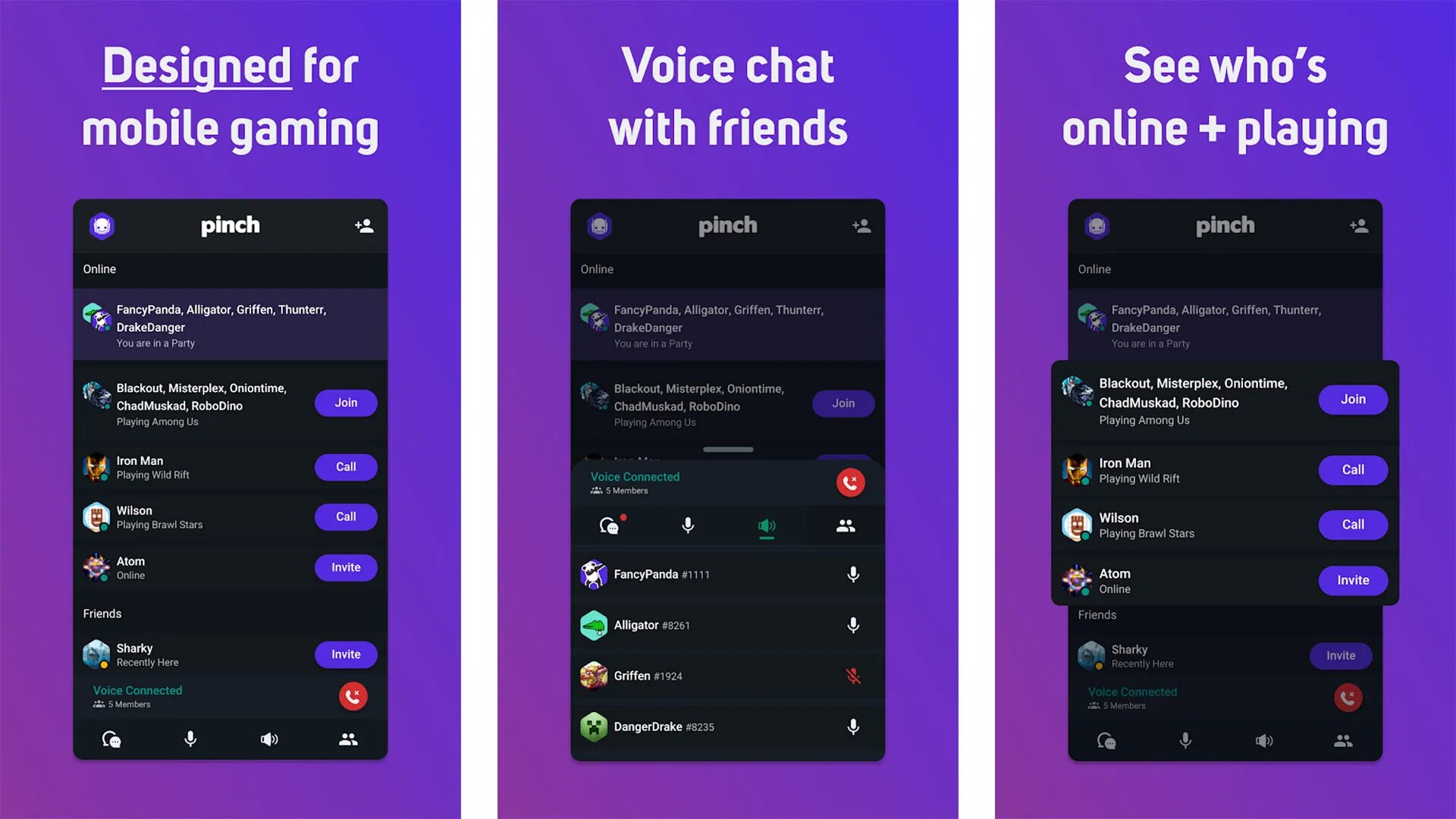This screenshot has height=819, width=1456.
Task: Toggle Alligator's microphone on/off
Action: tap(850, 624)
